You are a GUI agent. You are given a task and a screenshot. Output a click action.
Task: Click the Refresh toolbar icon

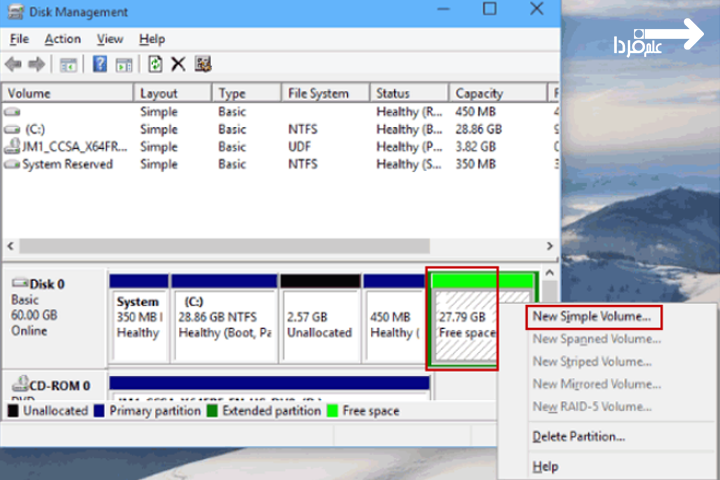(x=155, y=64)
